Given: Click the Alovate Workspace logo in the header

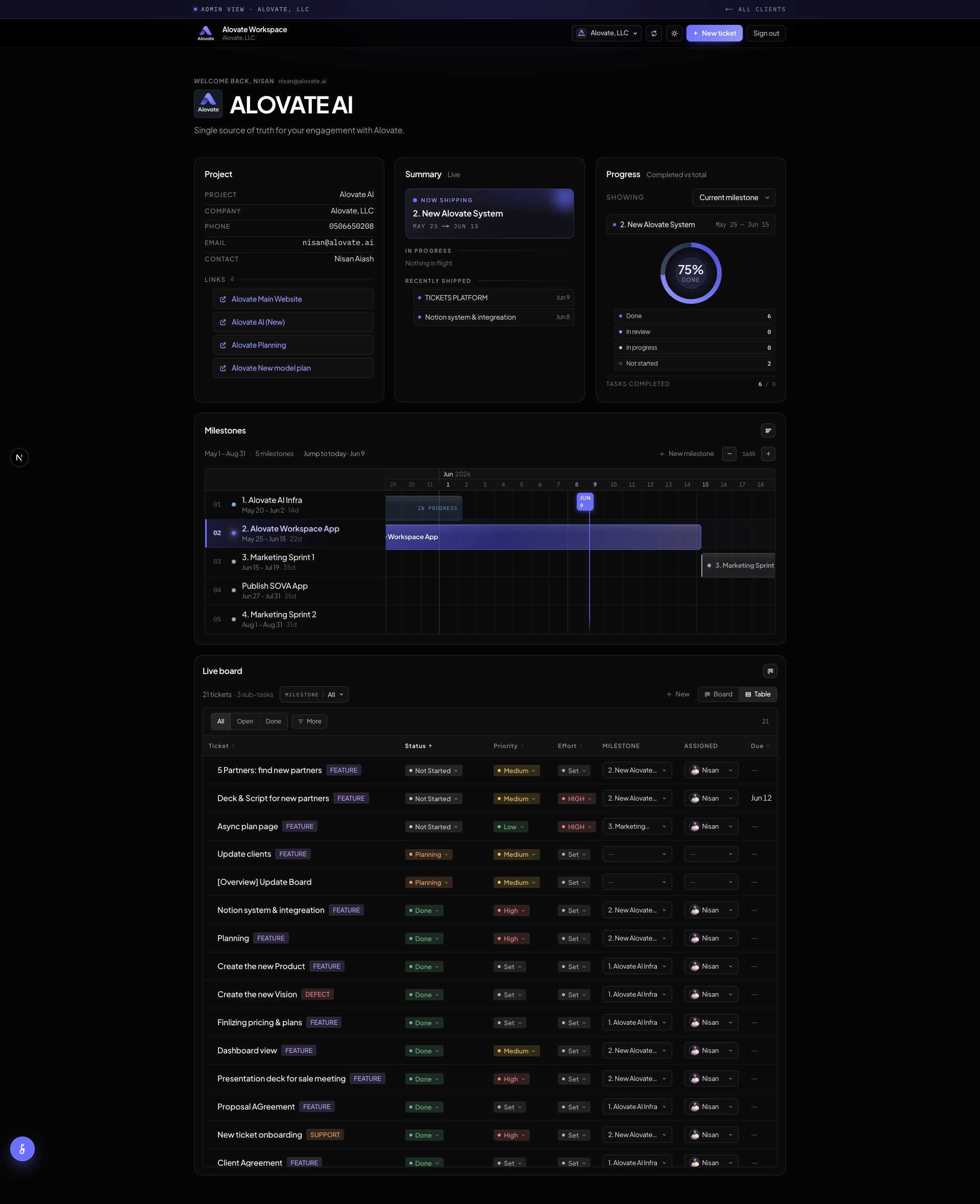Looking at the screenshot, I should (x=206, y=33).
